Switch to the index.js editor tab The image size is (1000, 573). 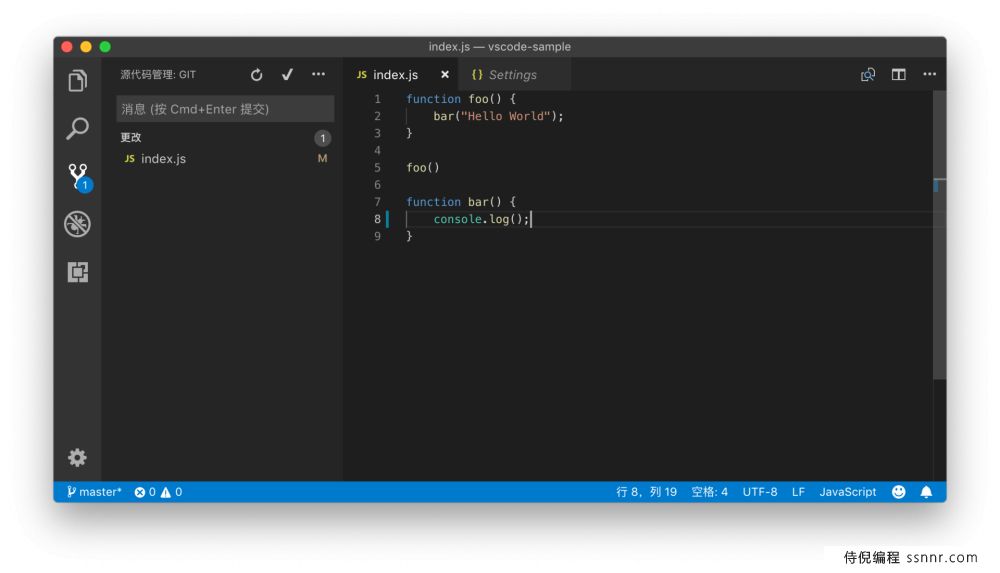pos(395,75)
